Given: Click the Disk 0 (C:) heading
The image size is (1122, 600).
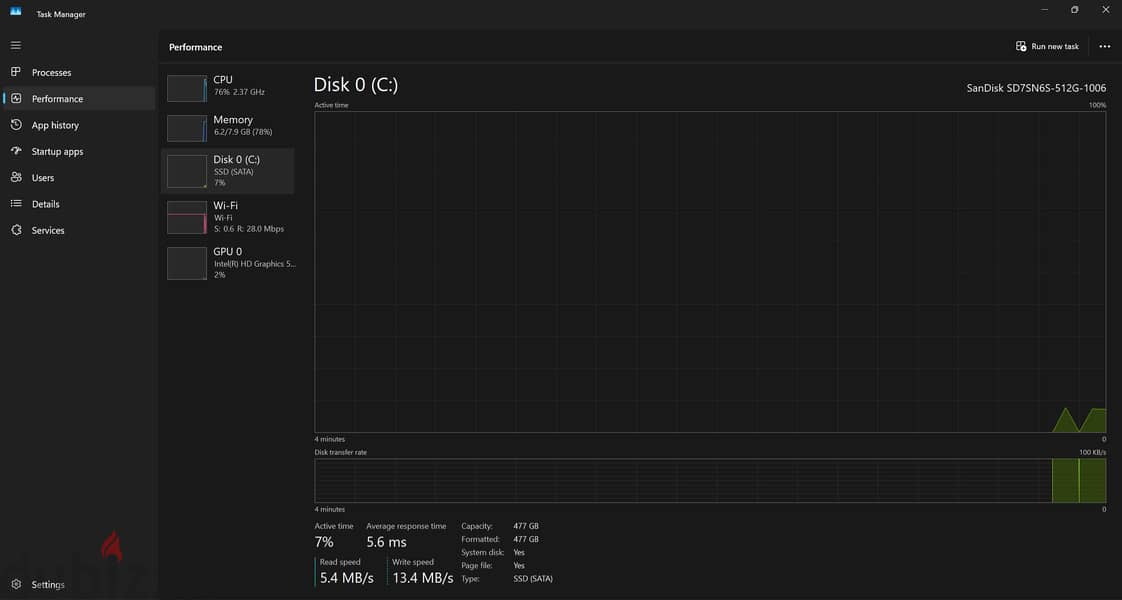Looking at the screenshot, I should coord(356,84).
